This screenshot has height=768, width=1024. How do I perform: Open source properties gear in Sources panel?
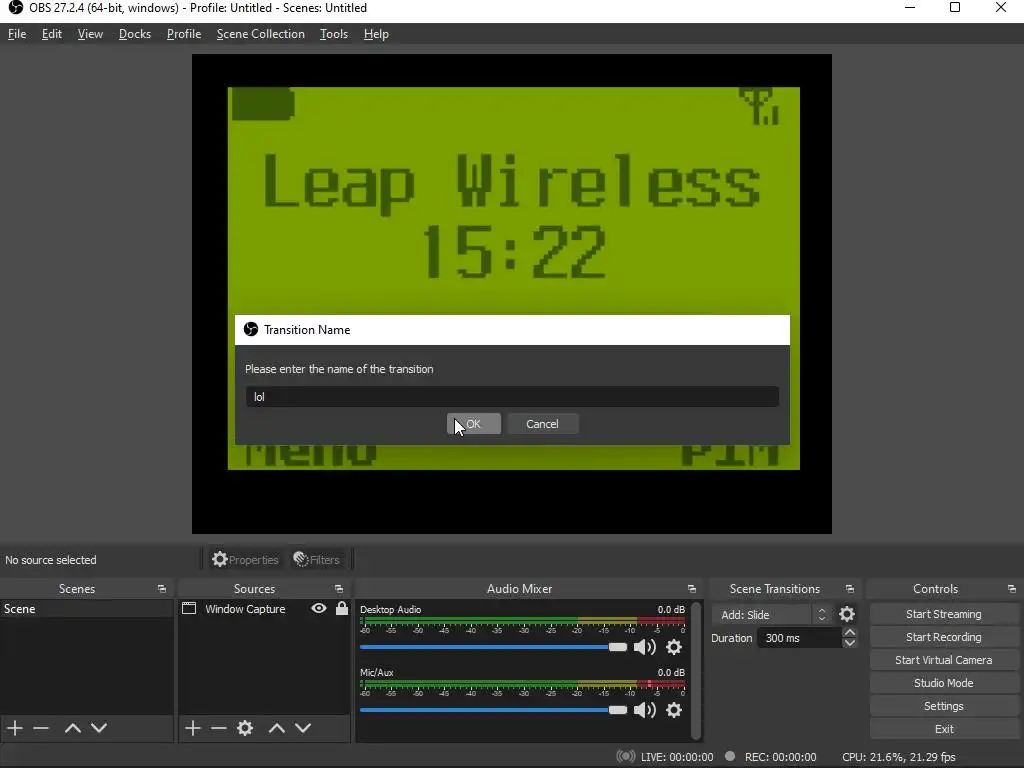point(245,728)
